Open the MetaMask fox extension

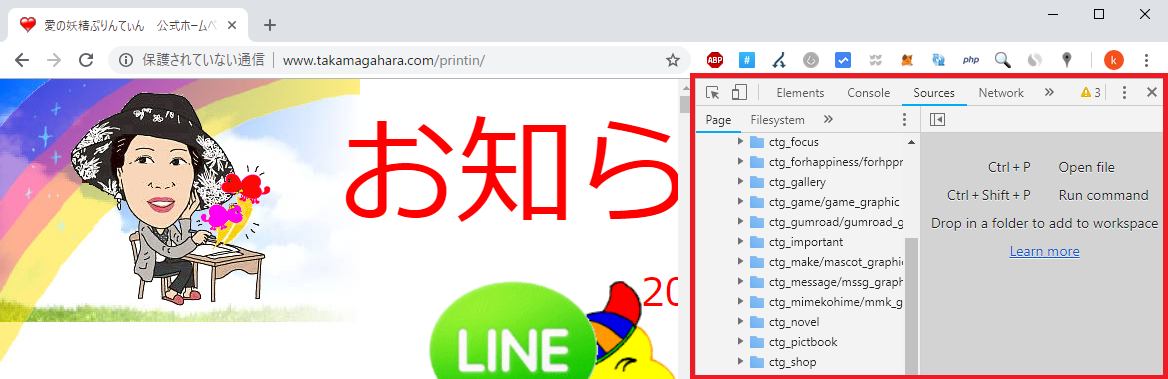907,60
